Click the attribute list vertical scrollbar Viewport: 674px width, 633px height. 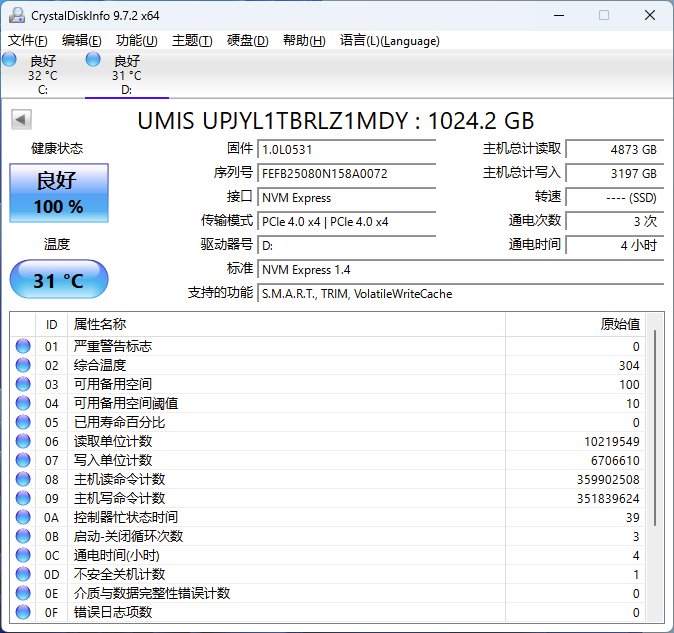[x=656, y=430]
